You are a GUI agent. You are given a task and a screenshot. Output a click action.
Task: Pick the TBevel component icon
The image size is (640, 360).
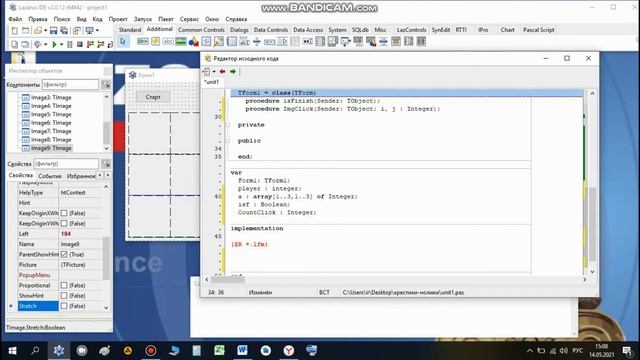[206, 41]
